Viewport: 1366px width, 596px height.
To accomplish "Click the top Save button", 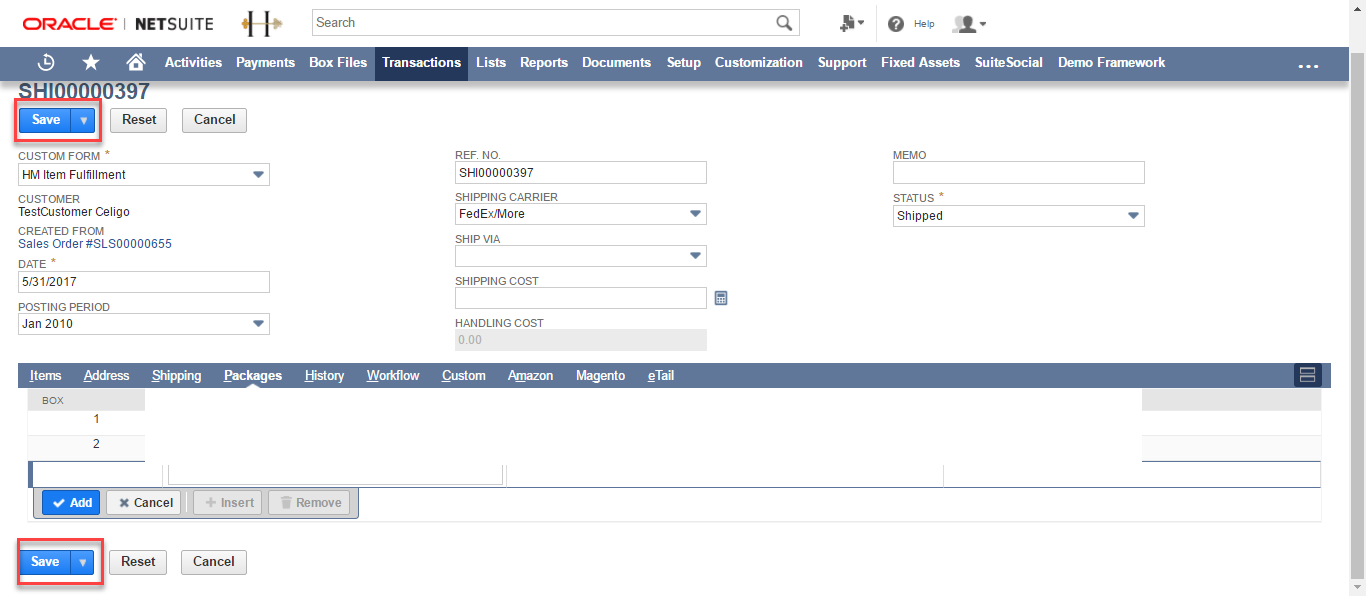I will (46, 120).
